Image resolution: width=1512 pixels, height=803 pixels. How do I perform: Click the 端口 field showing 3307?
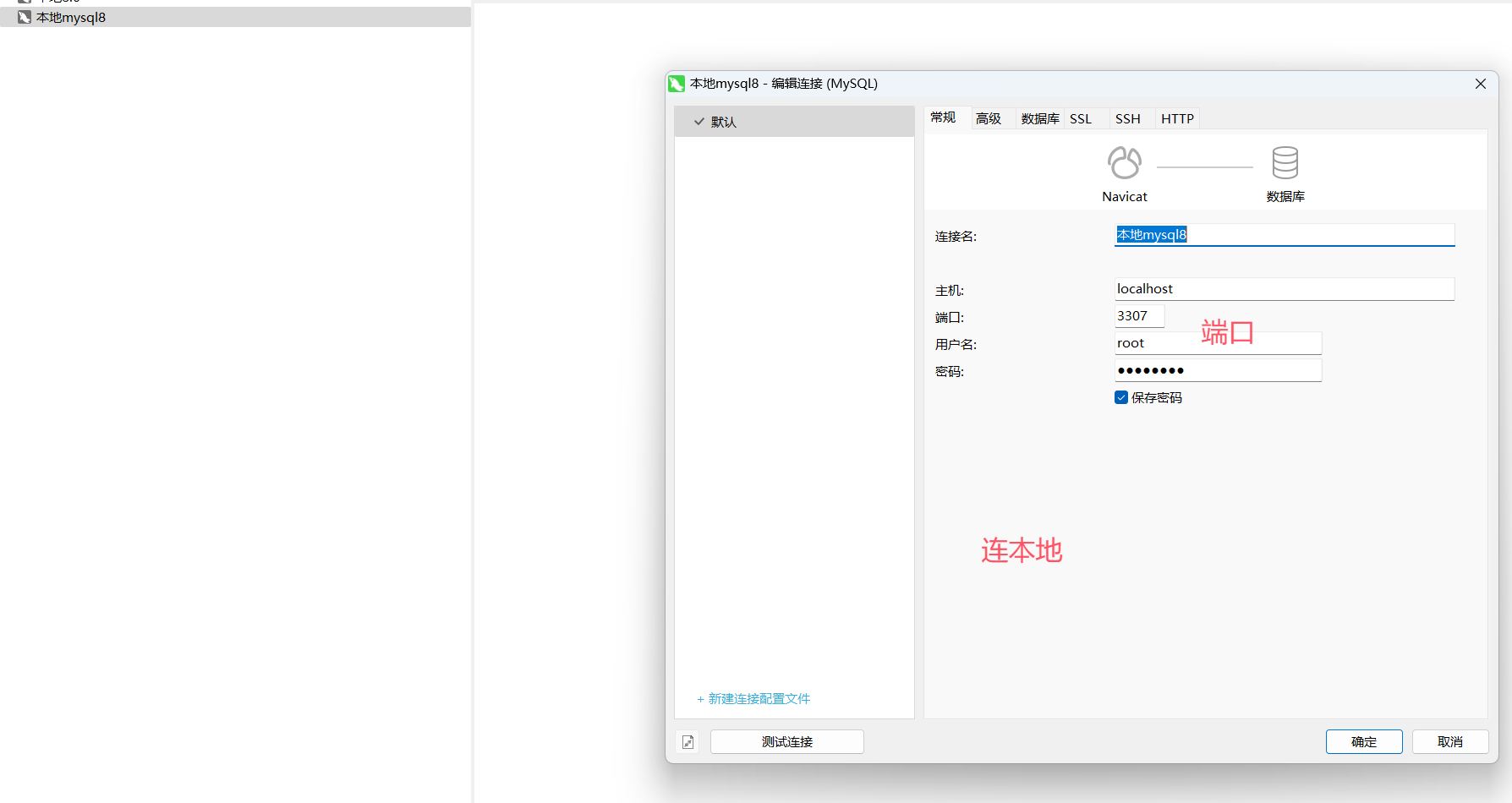(x=1139, y=316)
